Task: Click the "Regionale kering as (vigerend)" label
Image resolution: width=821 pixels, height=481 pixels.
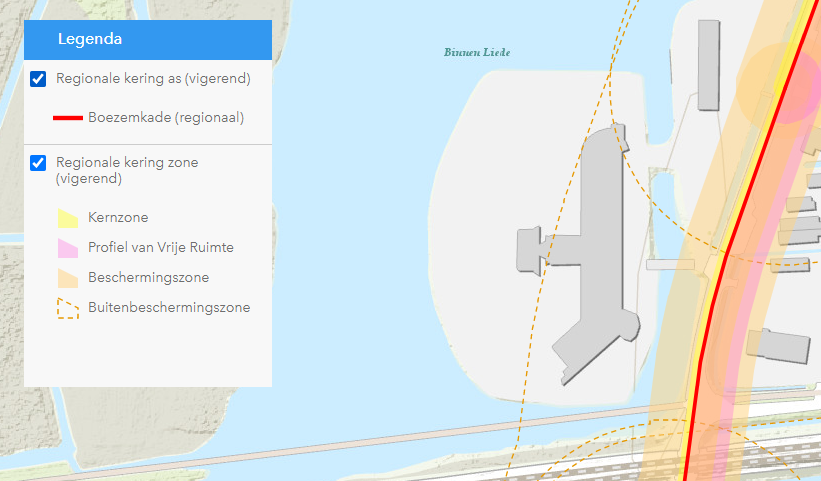Action: pyautogui.click(x=153, y=79)
